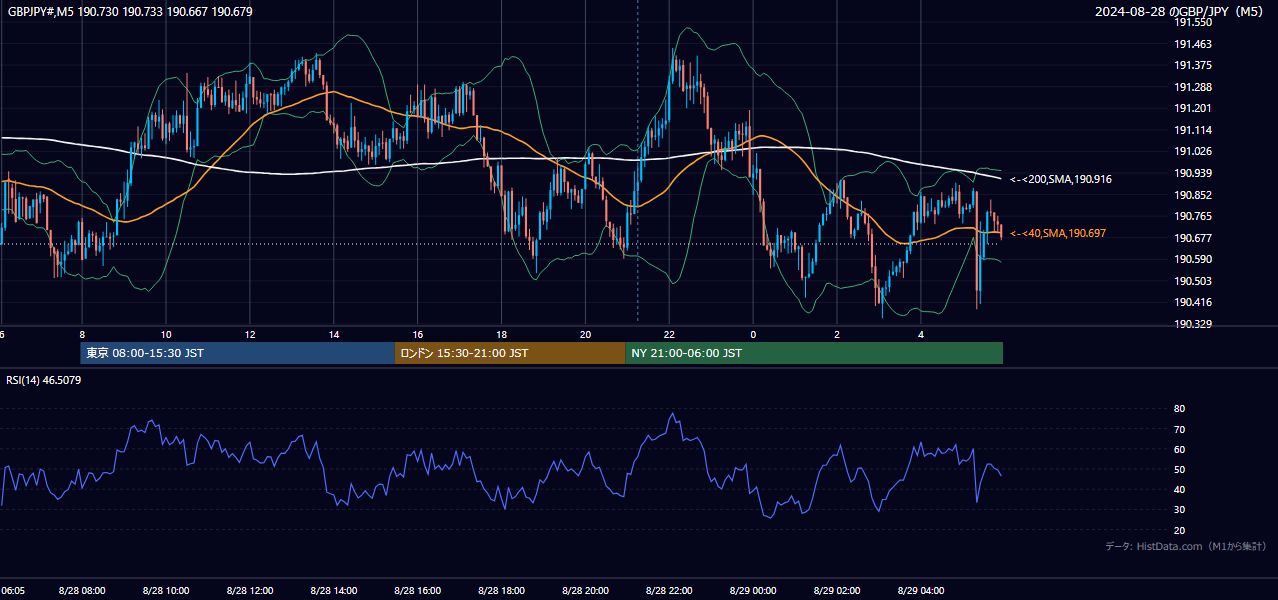Click the 8/29 00:00 time label
Viewport: 1278px width, 600px height.
click(x=754, y=591)
